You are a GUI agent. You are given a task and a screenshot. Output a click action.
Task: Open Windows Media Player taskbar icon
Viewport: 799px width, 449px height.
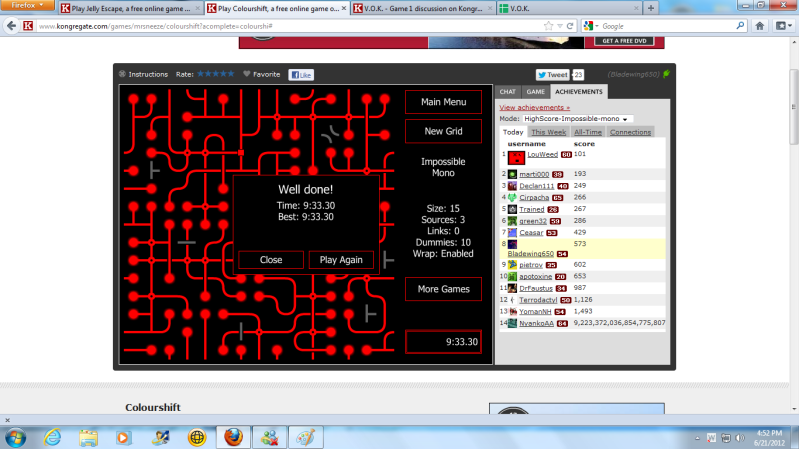123,438
